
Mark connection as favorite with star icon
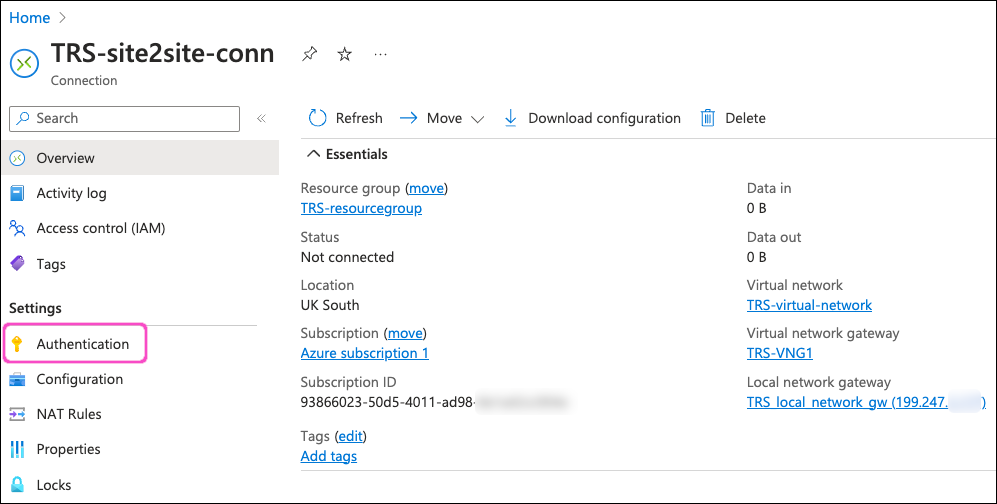(x=344, y=55)
